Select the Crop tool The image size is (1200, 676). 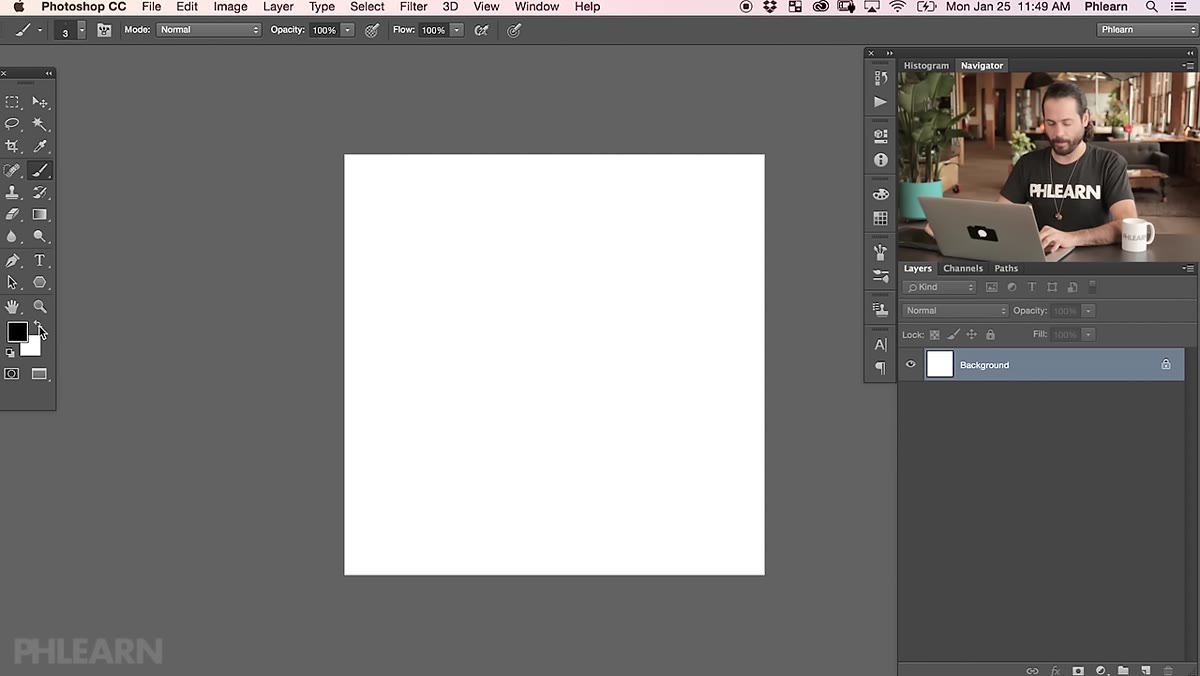point(13,147)
